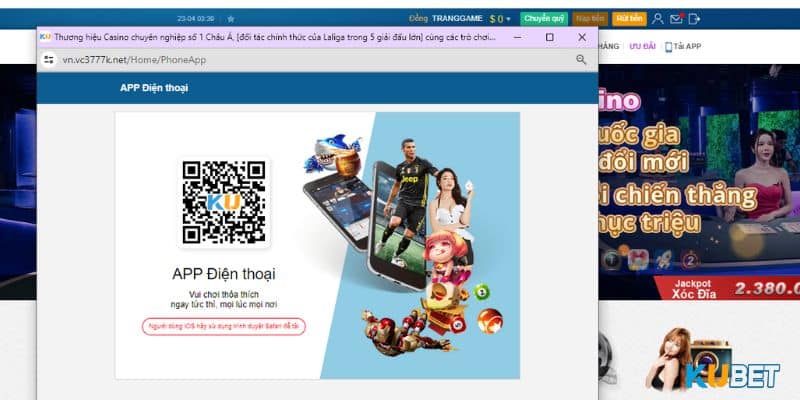Click the favorite star icon in header
Image resolution: width=800 pixels, height=400 pixels.
pos(231,19)
